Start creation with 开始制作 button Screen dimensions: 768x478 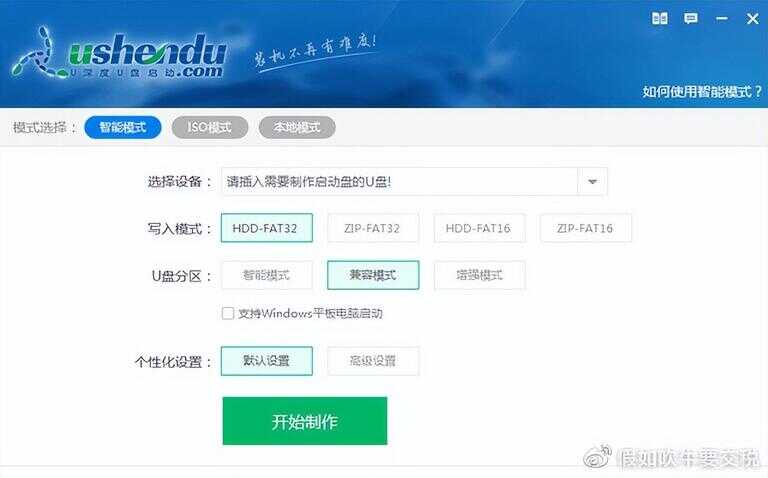305,421
